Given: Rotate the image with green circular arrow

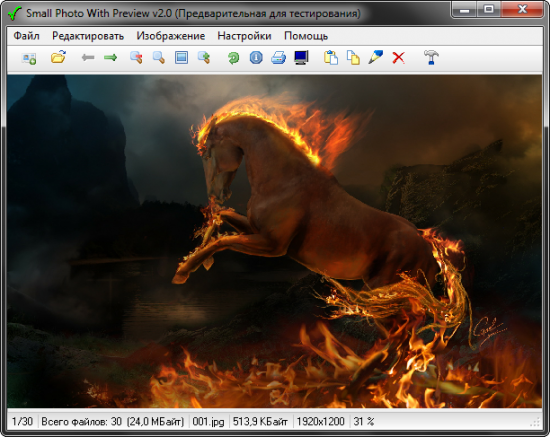Looking at the screenshot, I should (x=233, y=58).
